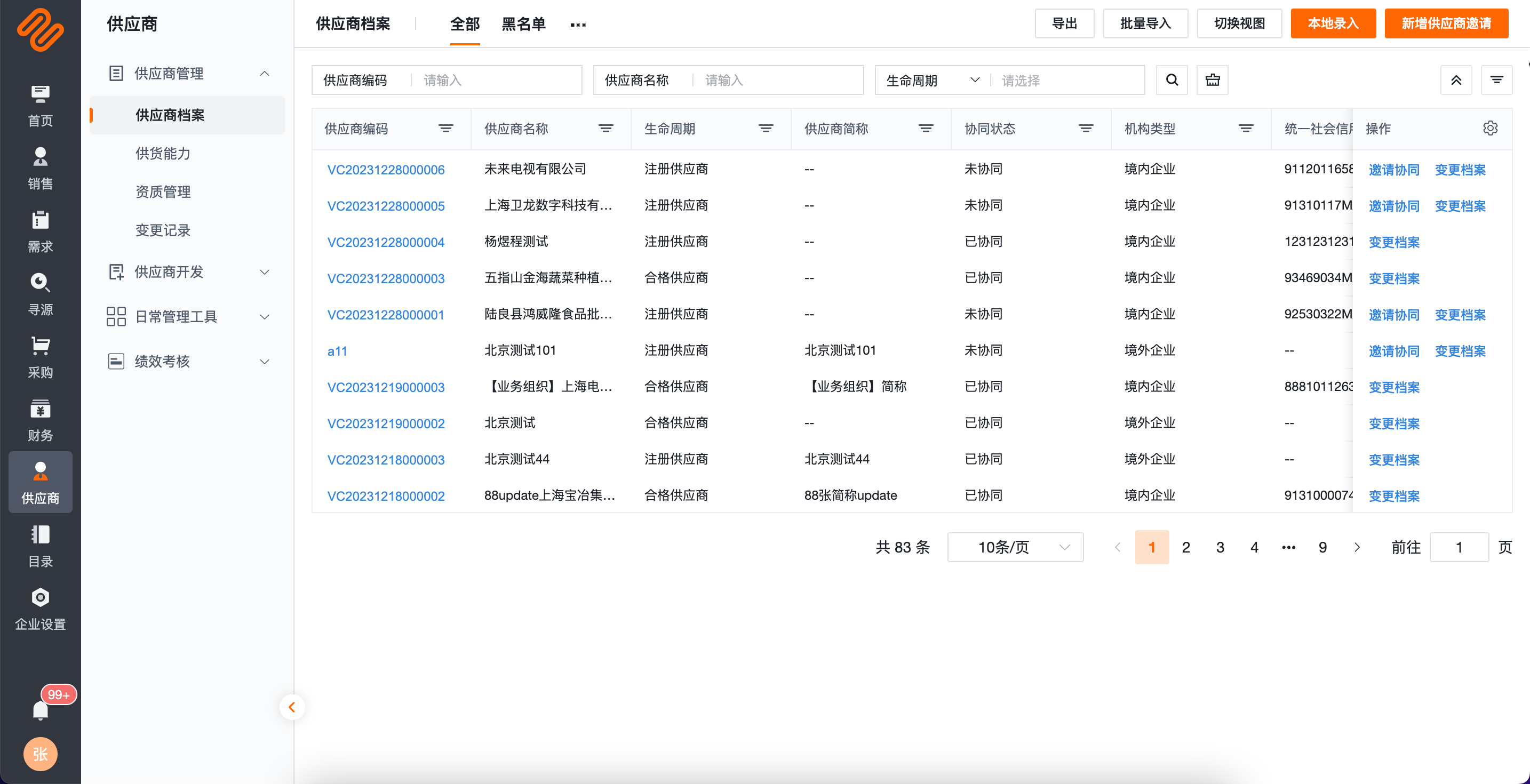Filter the 供应商名称 column

tap(605, 129)
